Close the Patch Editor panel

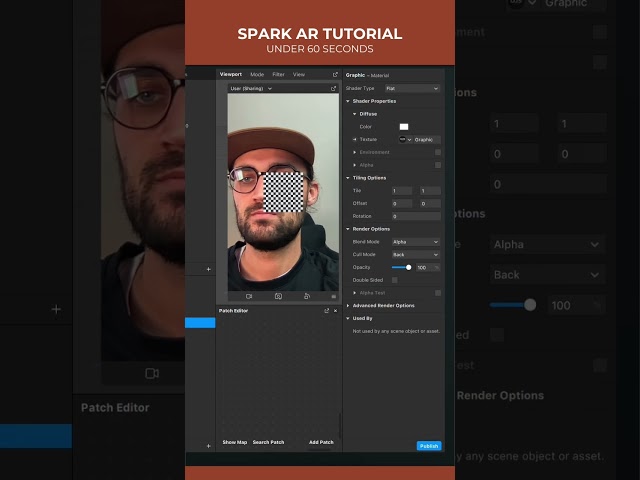point(336,311)
